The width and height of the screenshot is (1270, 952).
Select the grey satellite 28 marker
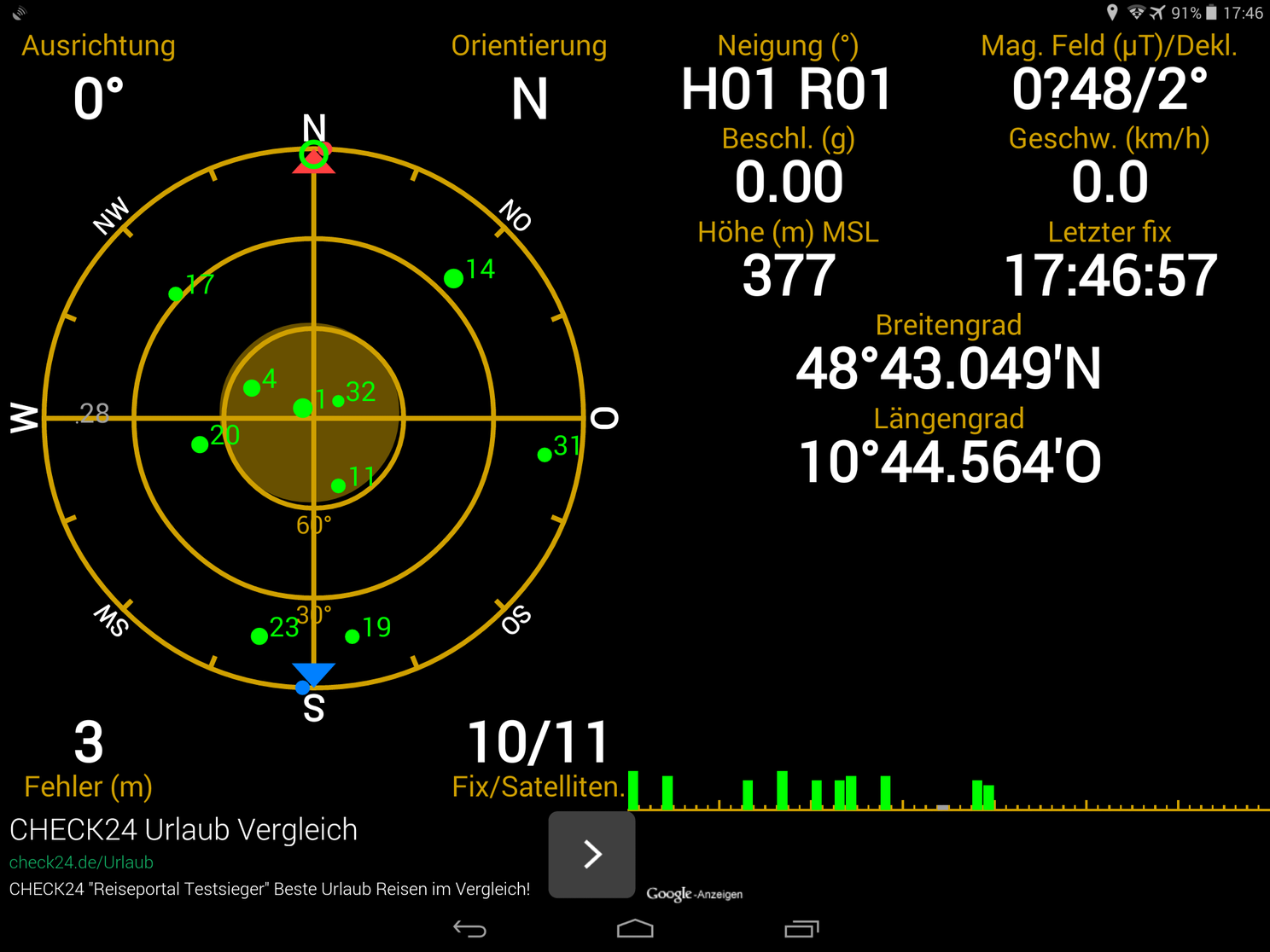(x=93, y=413)
